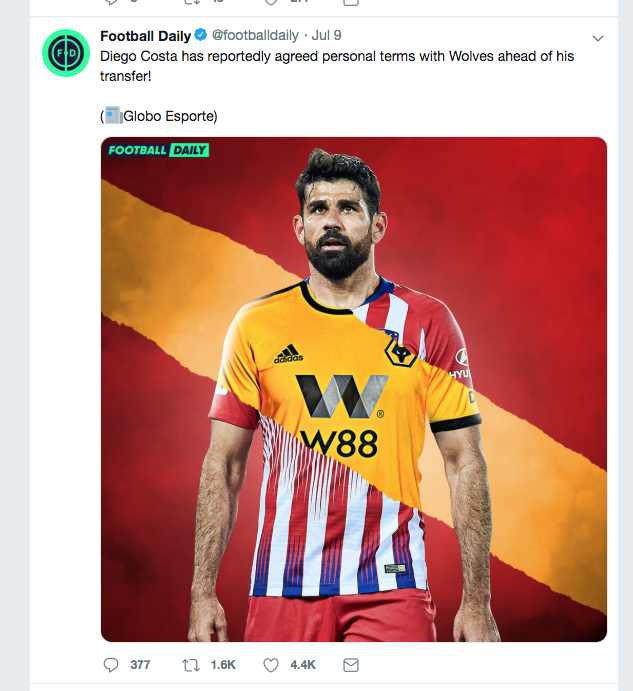Click the 4.4K likes count
The image size is (633, 691).
coord(303,665)
